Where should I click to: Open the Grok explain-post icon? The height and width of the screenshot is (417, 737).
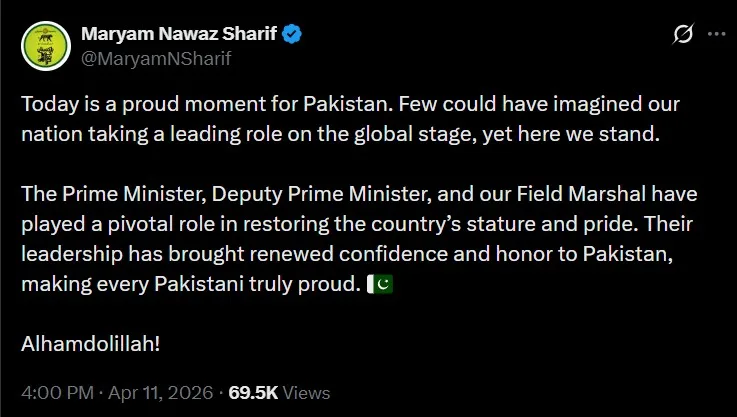tap(684, 35)
